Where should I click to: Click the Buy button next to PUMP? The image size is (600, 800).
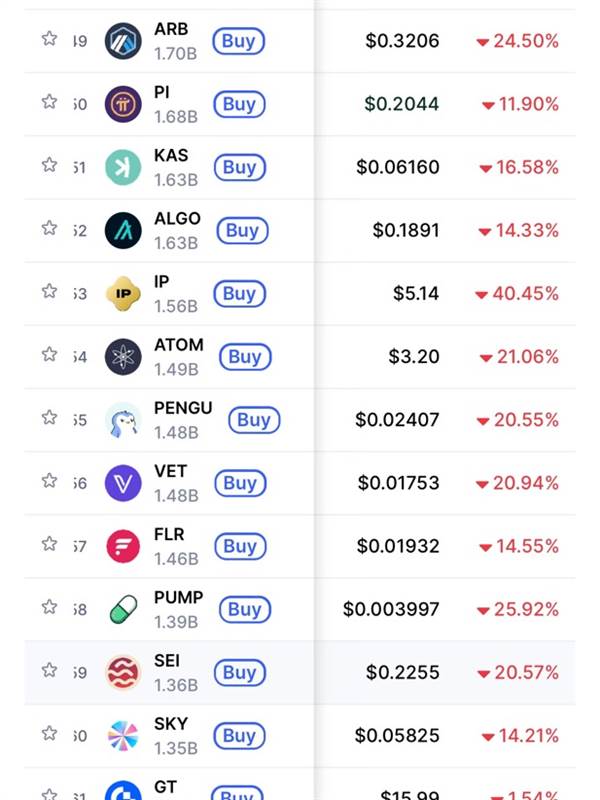244,609
